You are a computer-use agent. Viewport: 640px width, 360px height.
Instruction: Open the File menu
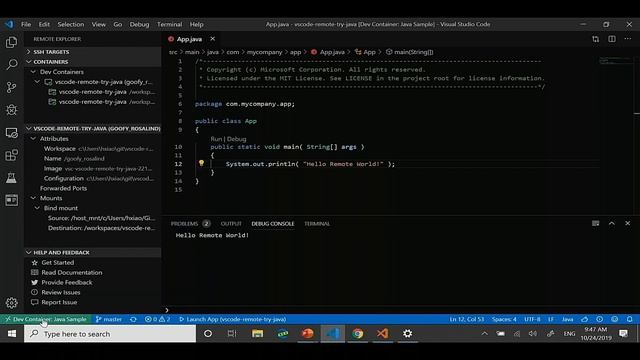26,24
